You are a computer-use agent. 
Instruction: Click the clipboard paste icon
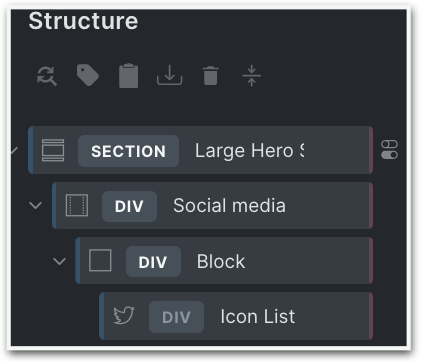tap(129, 76)
